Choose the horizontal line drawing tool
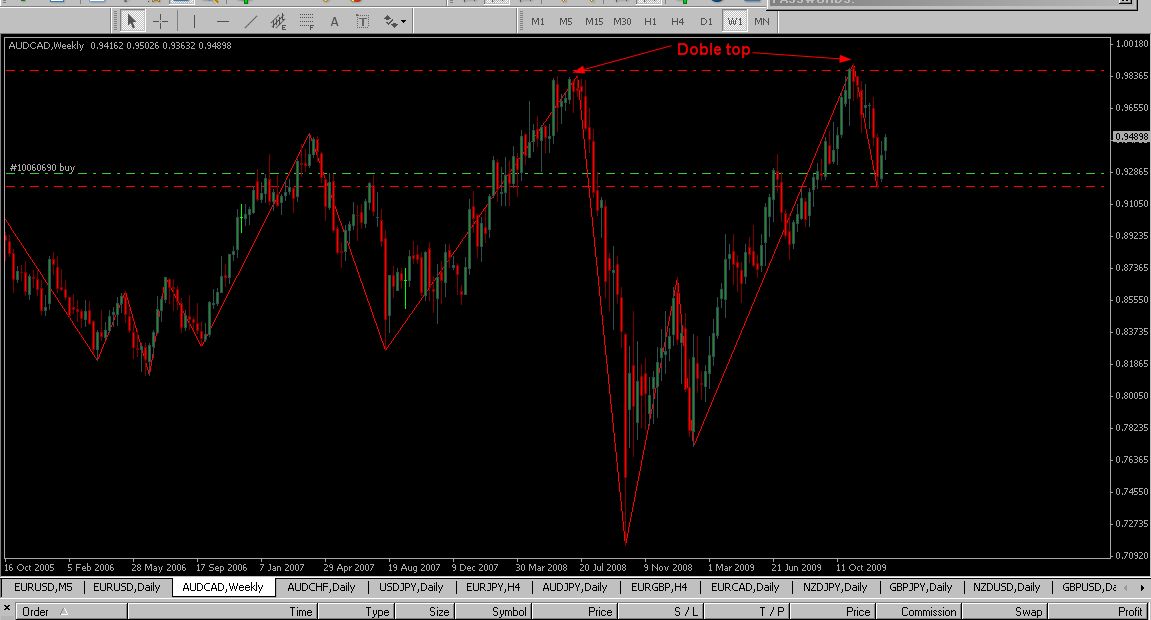 pos(222,21)
